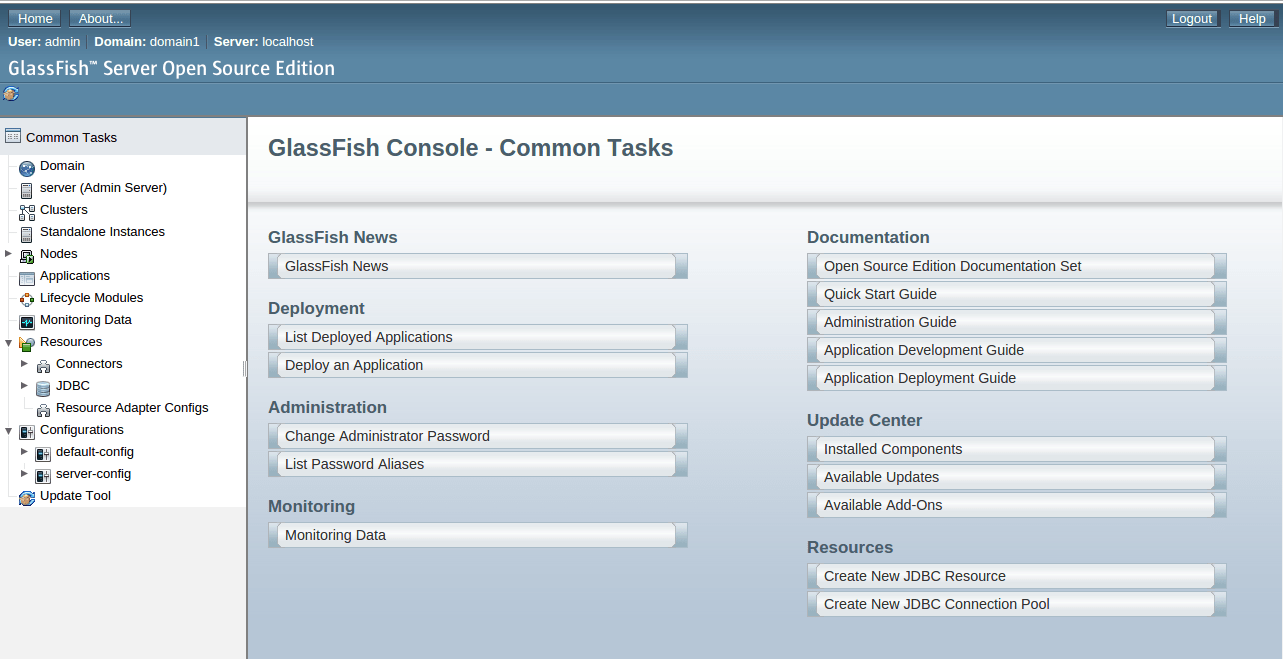Expand the Connectors tree node
Image resolution: width=1283 pixels, height=659 pixels.
click(24, 364)
